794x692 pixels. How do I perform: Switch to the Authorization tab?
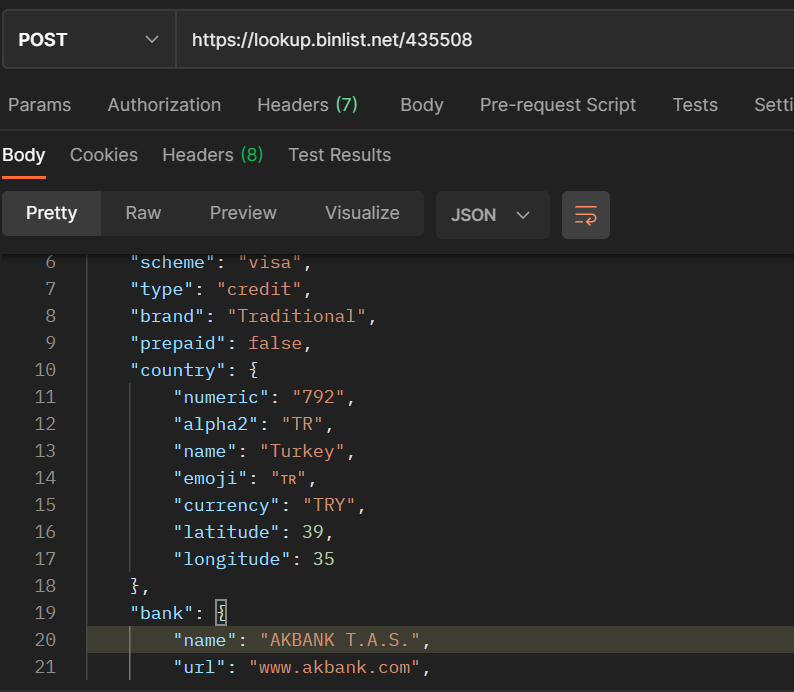click(164, 105)
